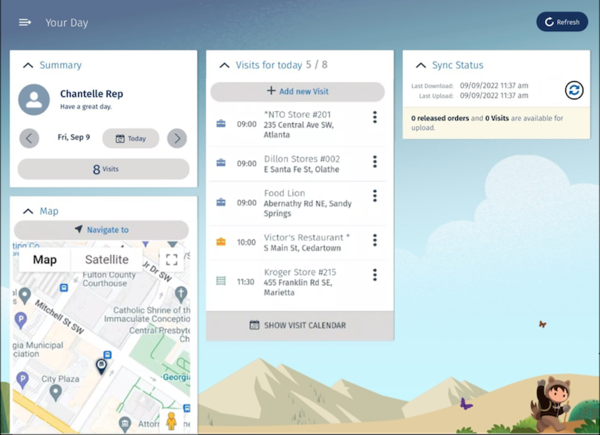Open the 8 Visits summary bar
This screenshot has height=435, width=600.
pyautogui.click(x=103, y=169)
